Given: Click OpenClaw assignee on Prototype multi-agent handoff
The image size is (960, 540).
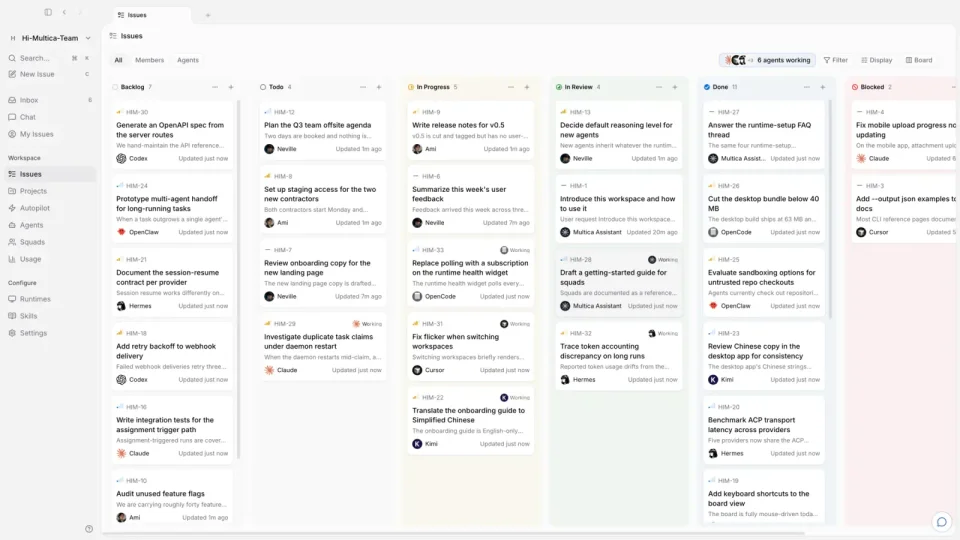Looking at the screenshot, I should (x=138, y=232).
